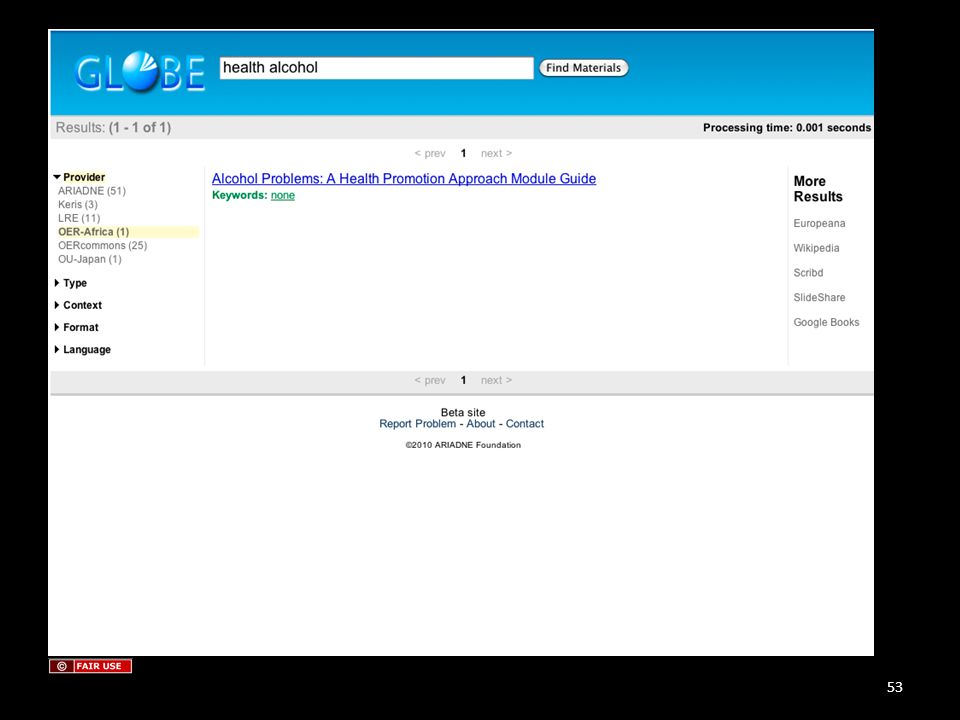Click bottom pagination prev link
The width and height of the screenshot is (960, 720).
coord(430,380)
